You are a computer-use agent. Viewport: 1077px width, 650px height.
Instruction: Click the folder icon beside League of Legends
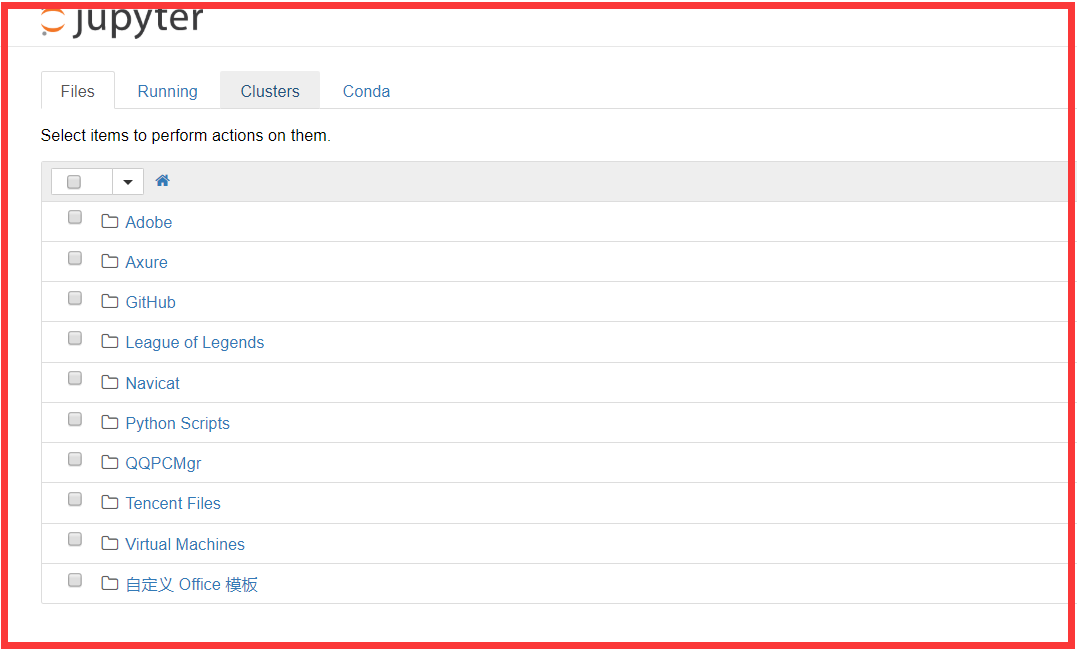[110, 341]
